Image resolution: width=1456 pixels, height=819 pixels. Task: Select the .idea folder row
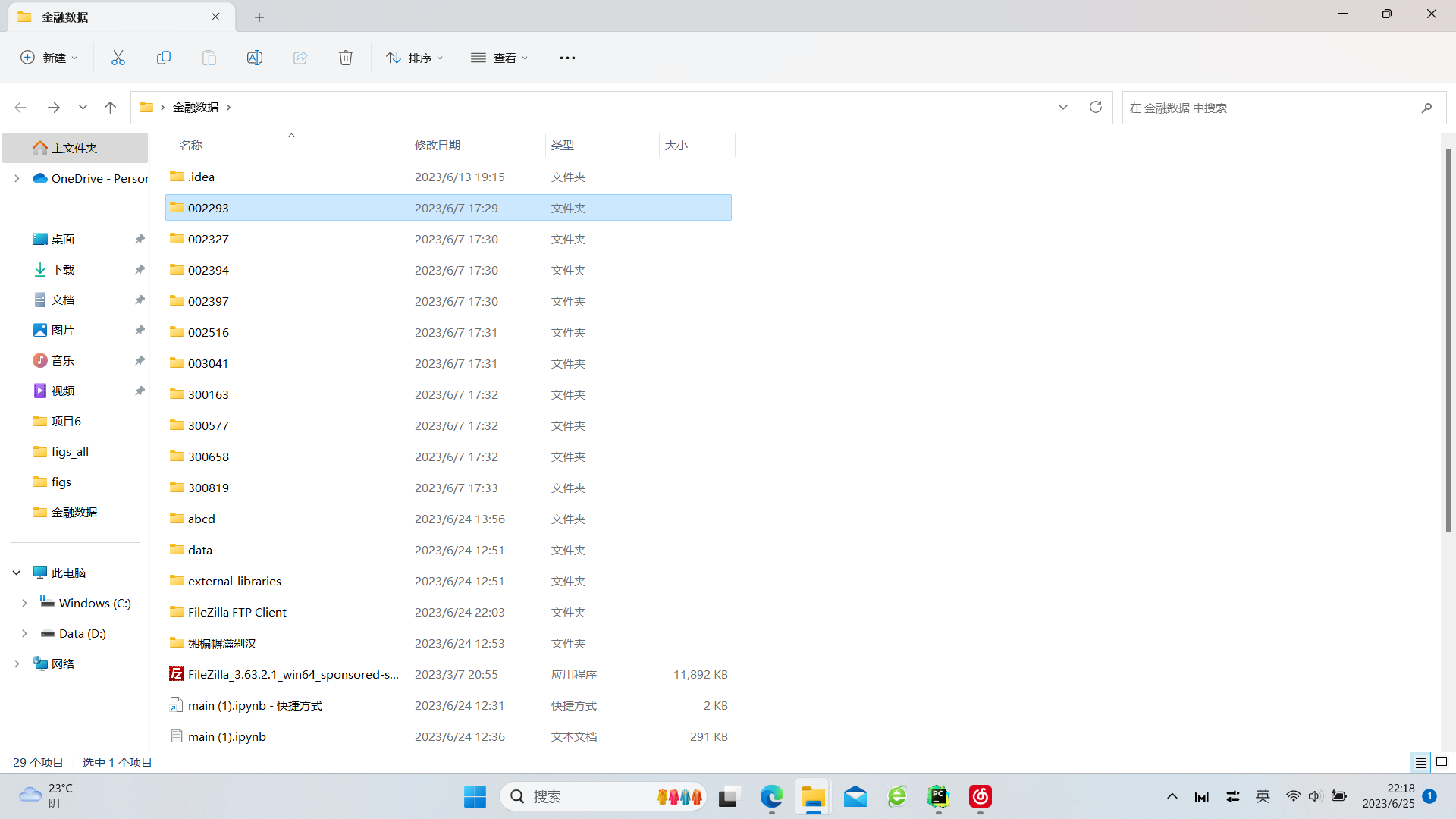coord(448,177)
